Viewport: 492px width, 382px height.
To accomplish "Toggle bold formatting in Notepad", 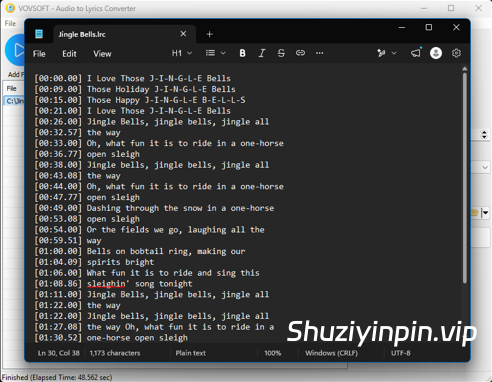I will click(x=242, y=53).
